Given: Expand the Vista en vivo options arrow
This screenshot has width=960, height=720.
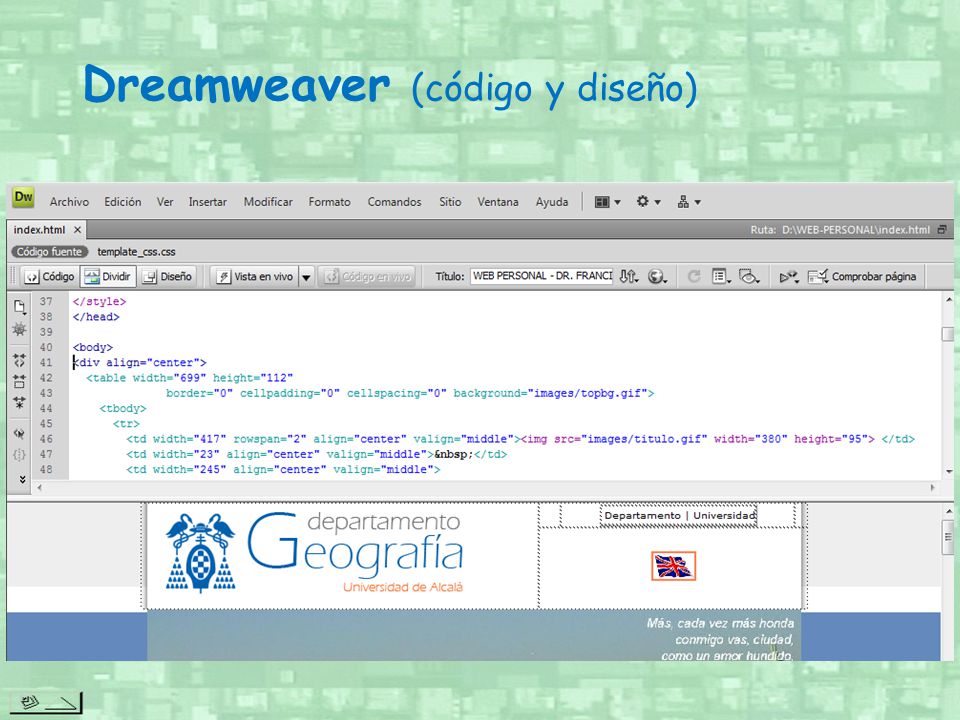Looking at the screenshot, I should click(306, 277).
